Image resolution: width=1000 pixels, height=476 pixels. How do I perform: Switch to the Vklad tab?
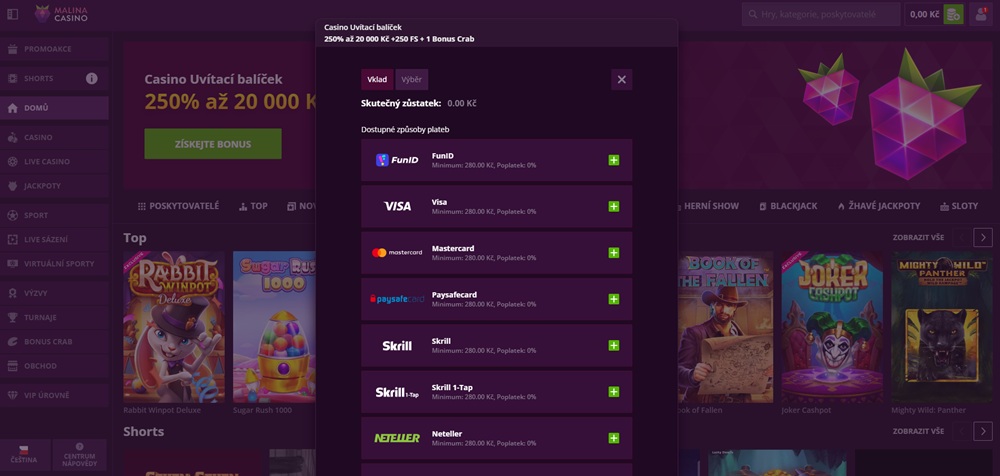[x=377, y=80]
